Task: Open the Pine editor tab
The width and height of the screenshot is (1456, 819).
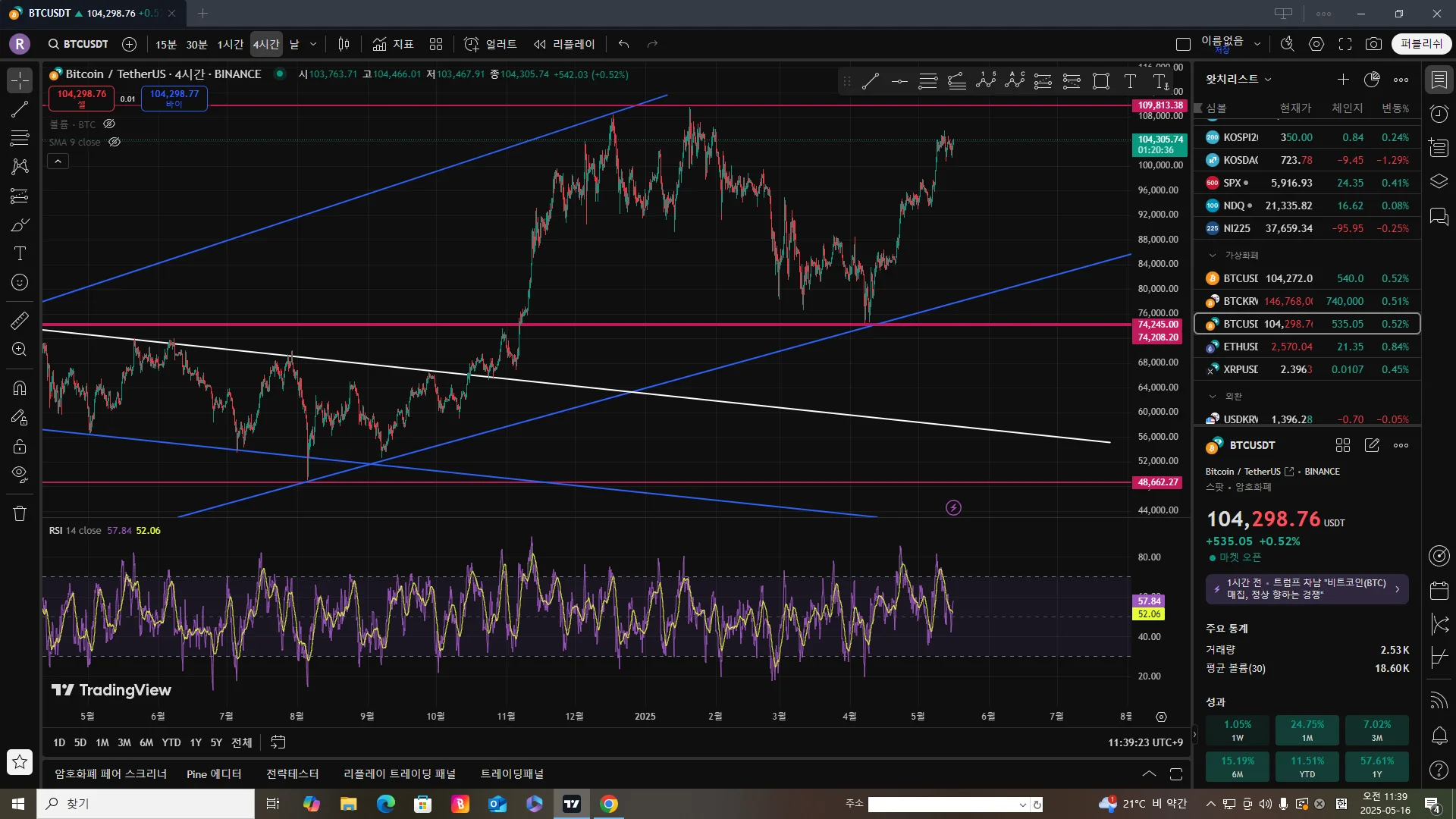Action: coord(214,773)
